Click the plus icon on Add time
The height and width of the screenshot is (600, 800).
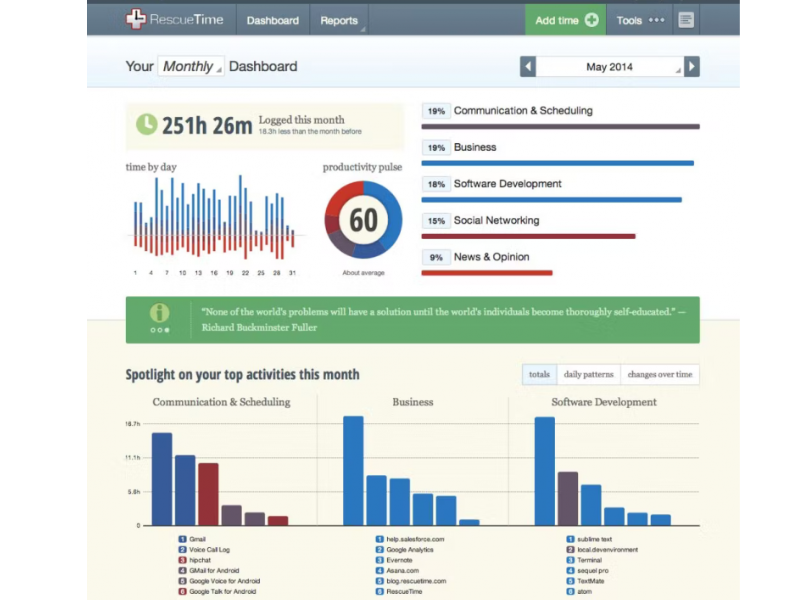pyautogui.click(x=592, y=20)
